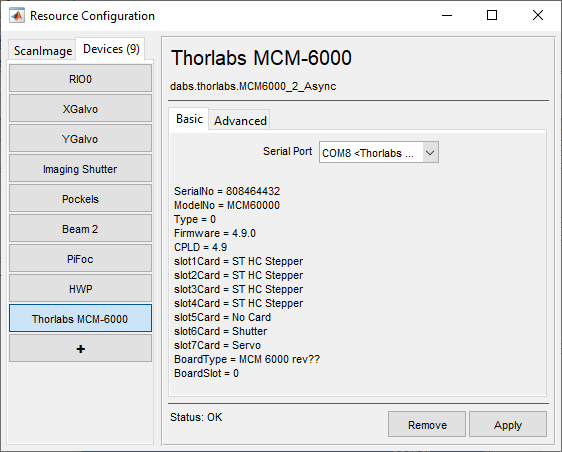Click the SerialNo = 808464432 line

click(227, 191)
